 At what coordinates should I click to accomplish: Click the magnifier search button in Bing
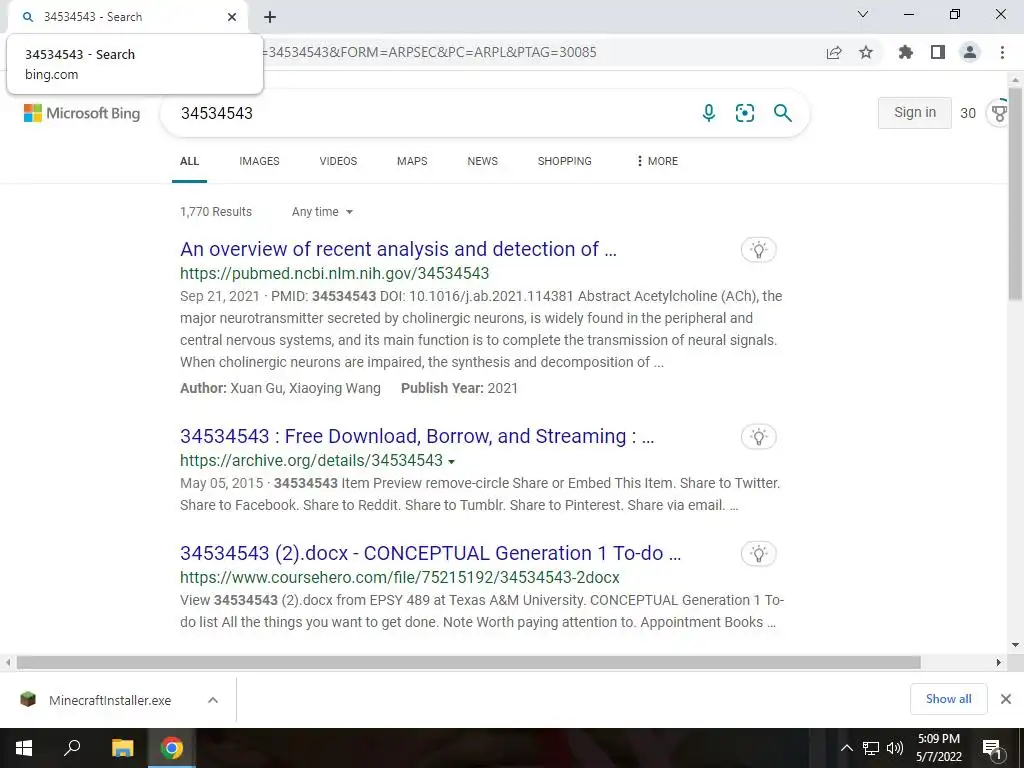tap(782, 113)
